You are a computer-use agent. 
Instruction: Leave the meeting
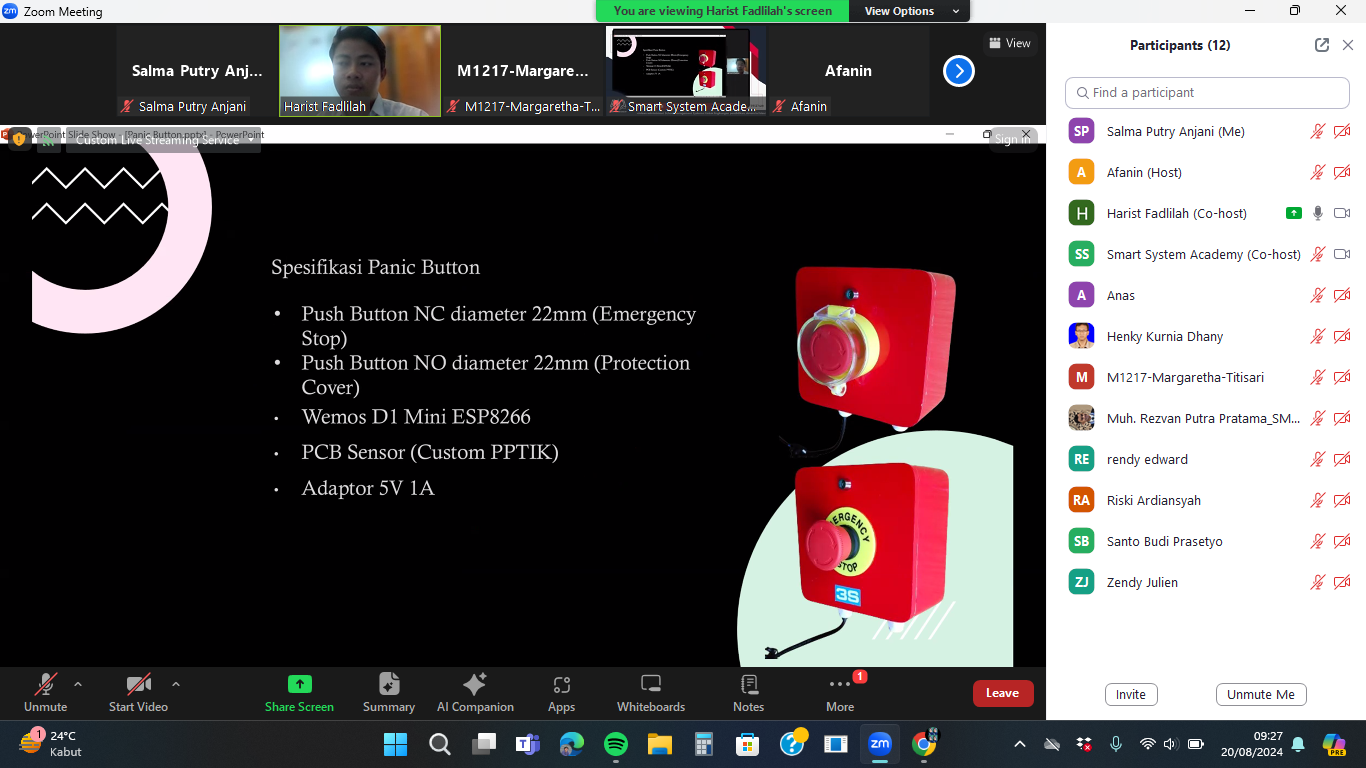(1003, 693)
